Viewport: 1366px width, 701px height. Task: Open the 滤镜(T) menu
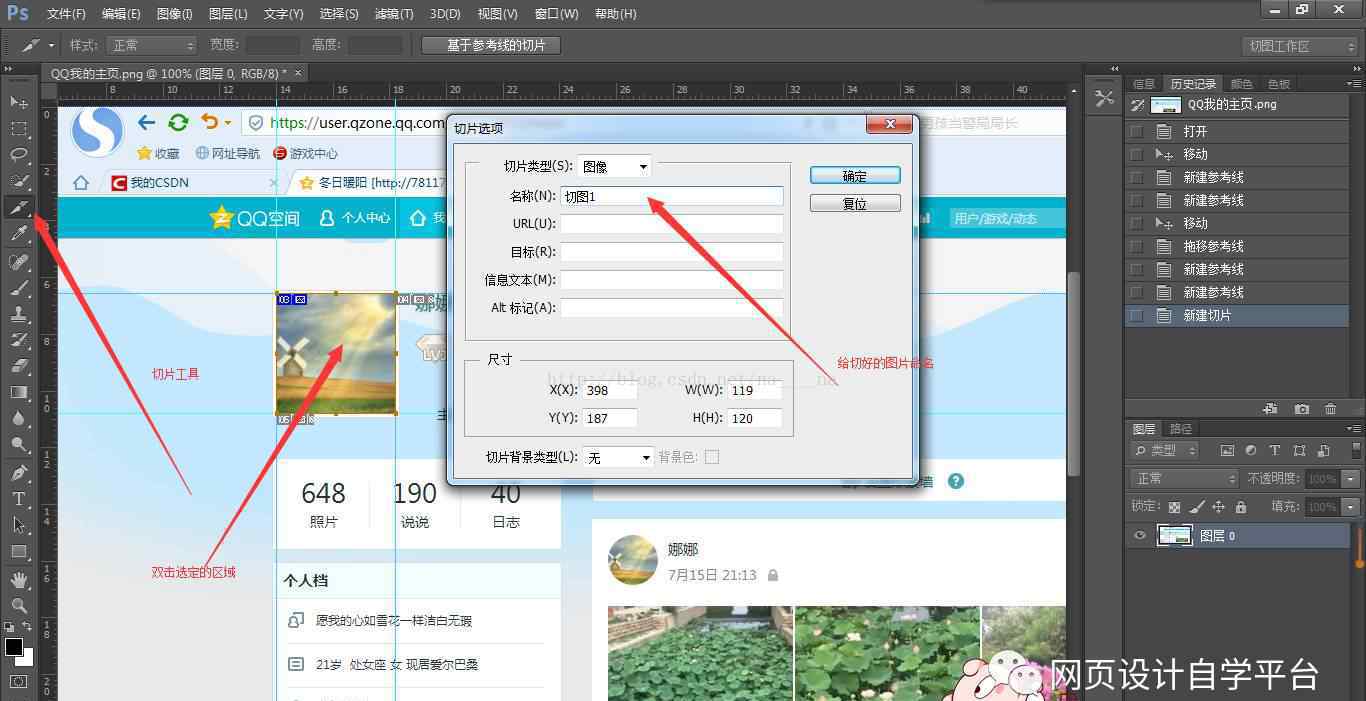tap(393, 14)
